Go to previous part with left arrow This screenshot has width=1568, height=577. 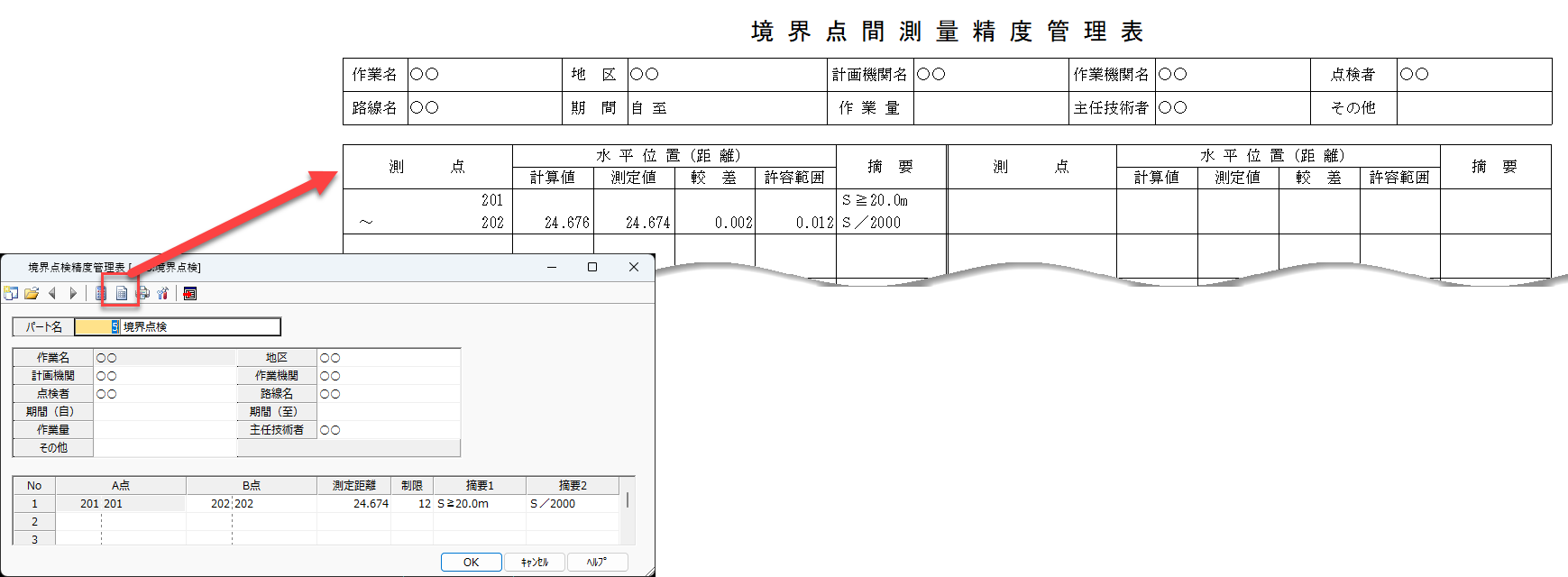(52, 293)
